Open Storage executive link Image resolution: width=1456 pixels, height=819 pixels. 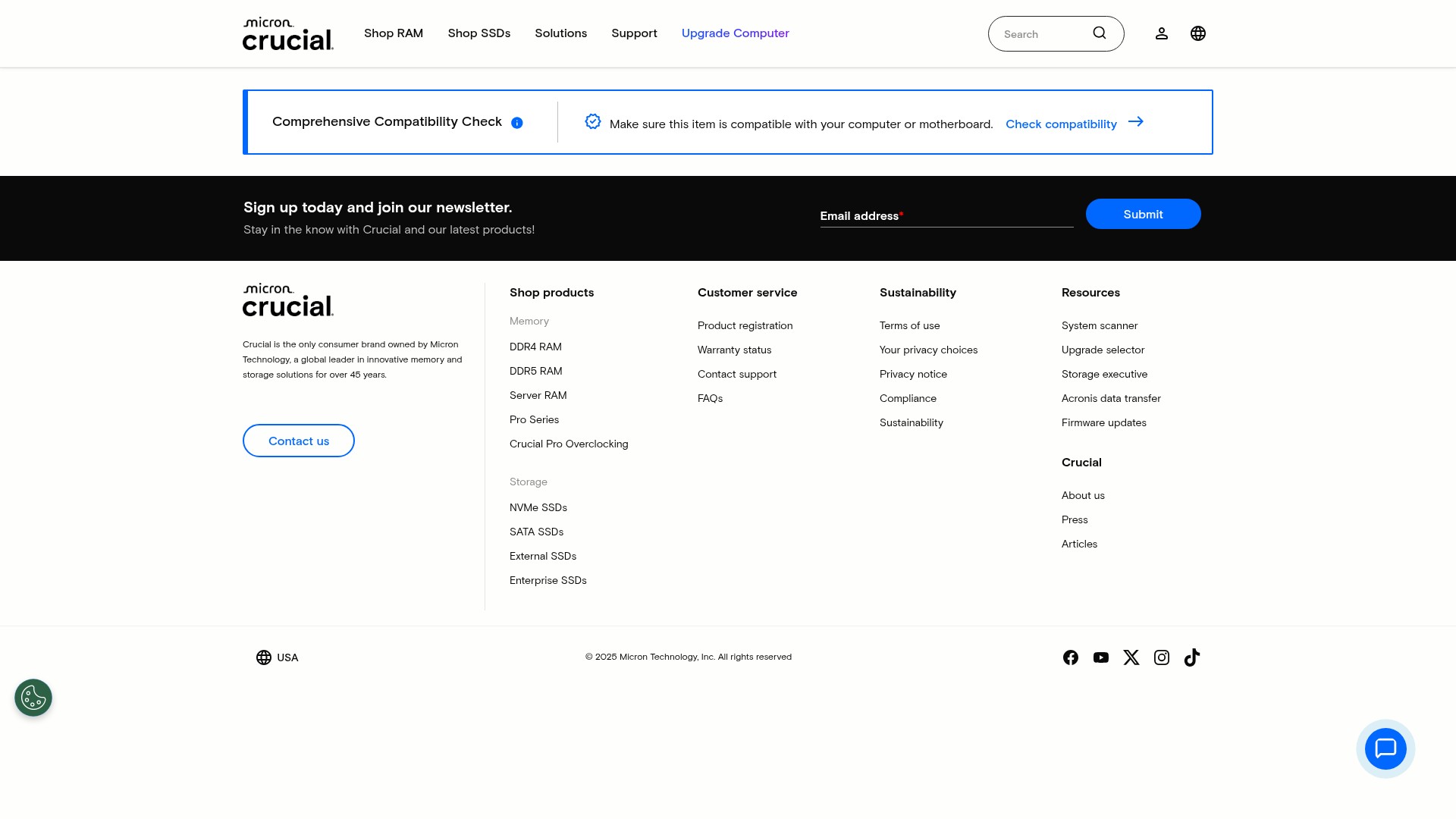pyautogui.click(x=1105, y=375)
